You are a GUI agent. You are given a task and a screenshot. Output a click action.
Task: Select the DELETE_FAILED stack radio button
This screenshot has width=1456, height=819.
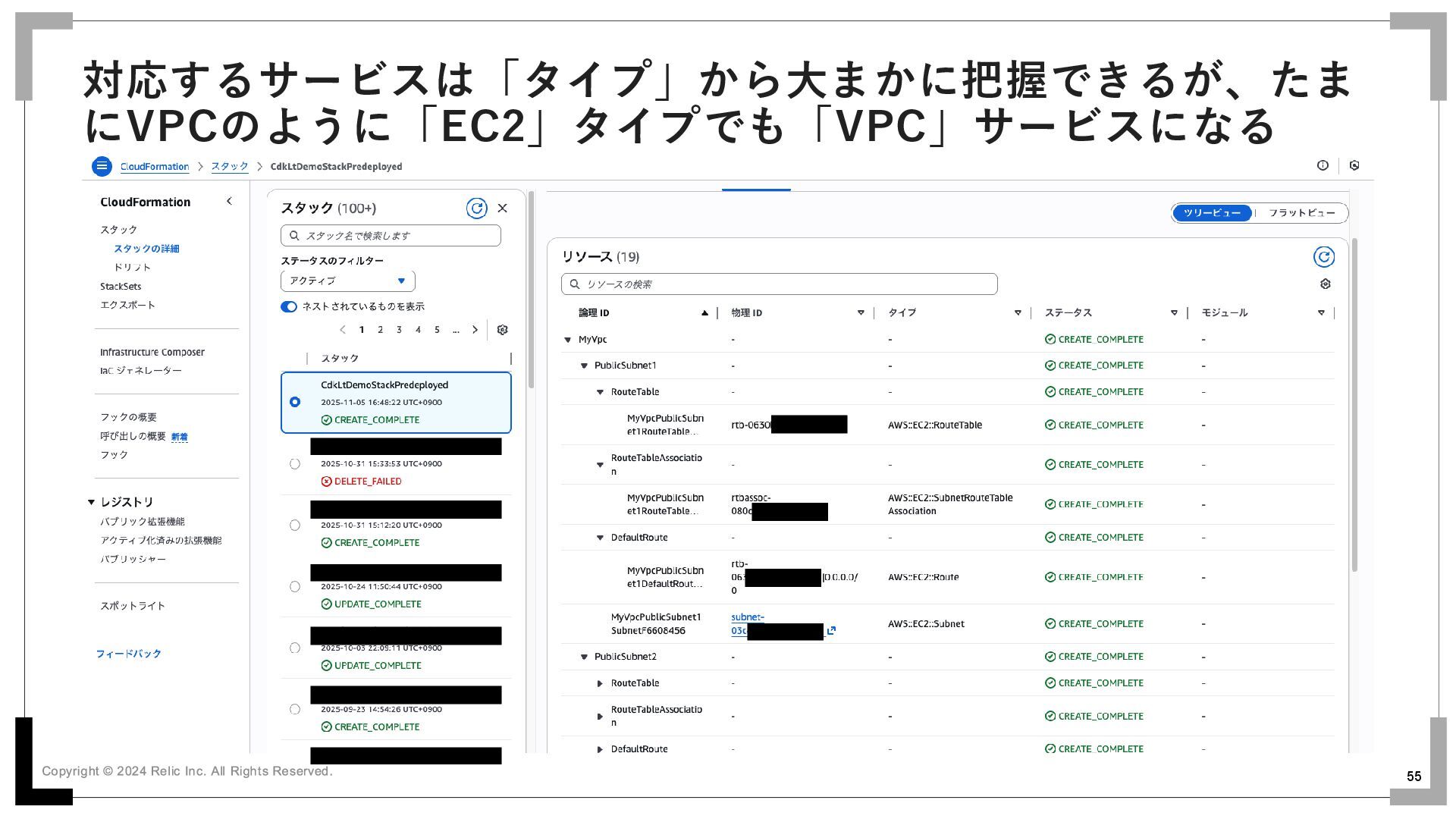click(295, 464)
